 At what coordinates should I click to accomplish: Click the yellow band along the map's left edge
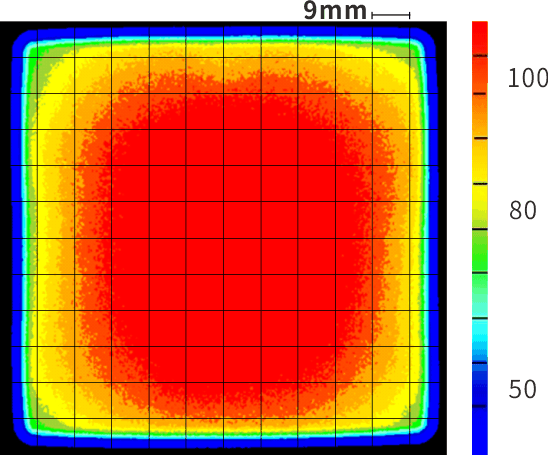pos(44,238)
